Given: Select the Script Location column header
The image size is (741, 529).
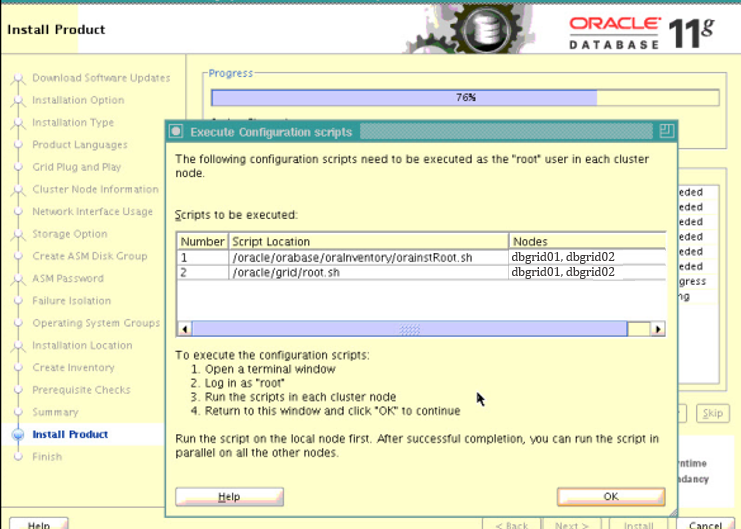Looking at the screenshot, I should (x=369, y=242).
